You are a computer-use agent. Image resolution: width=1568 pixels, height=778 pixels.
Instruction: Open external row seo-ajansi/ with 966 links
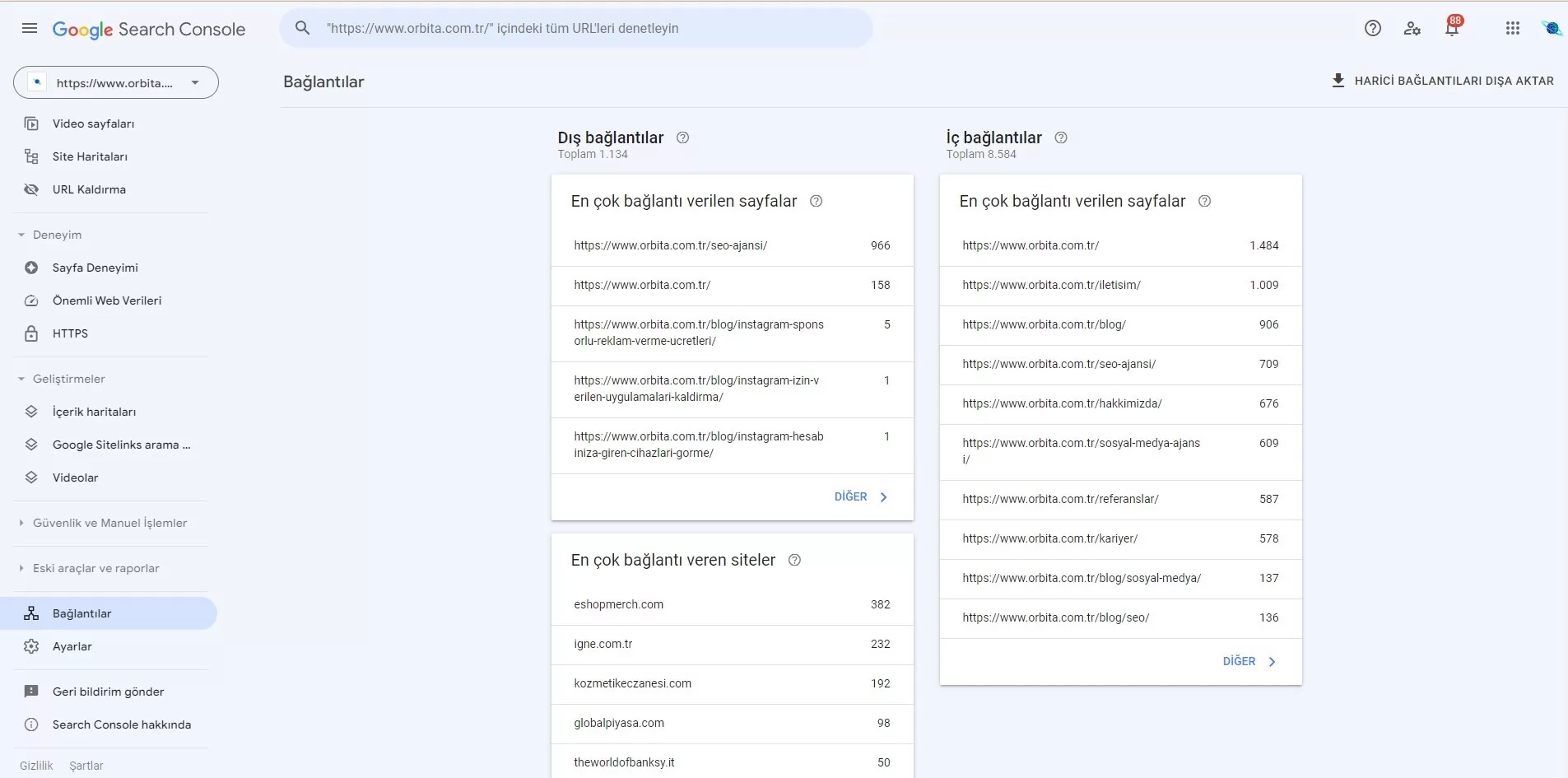tap(733, 245)
